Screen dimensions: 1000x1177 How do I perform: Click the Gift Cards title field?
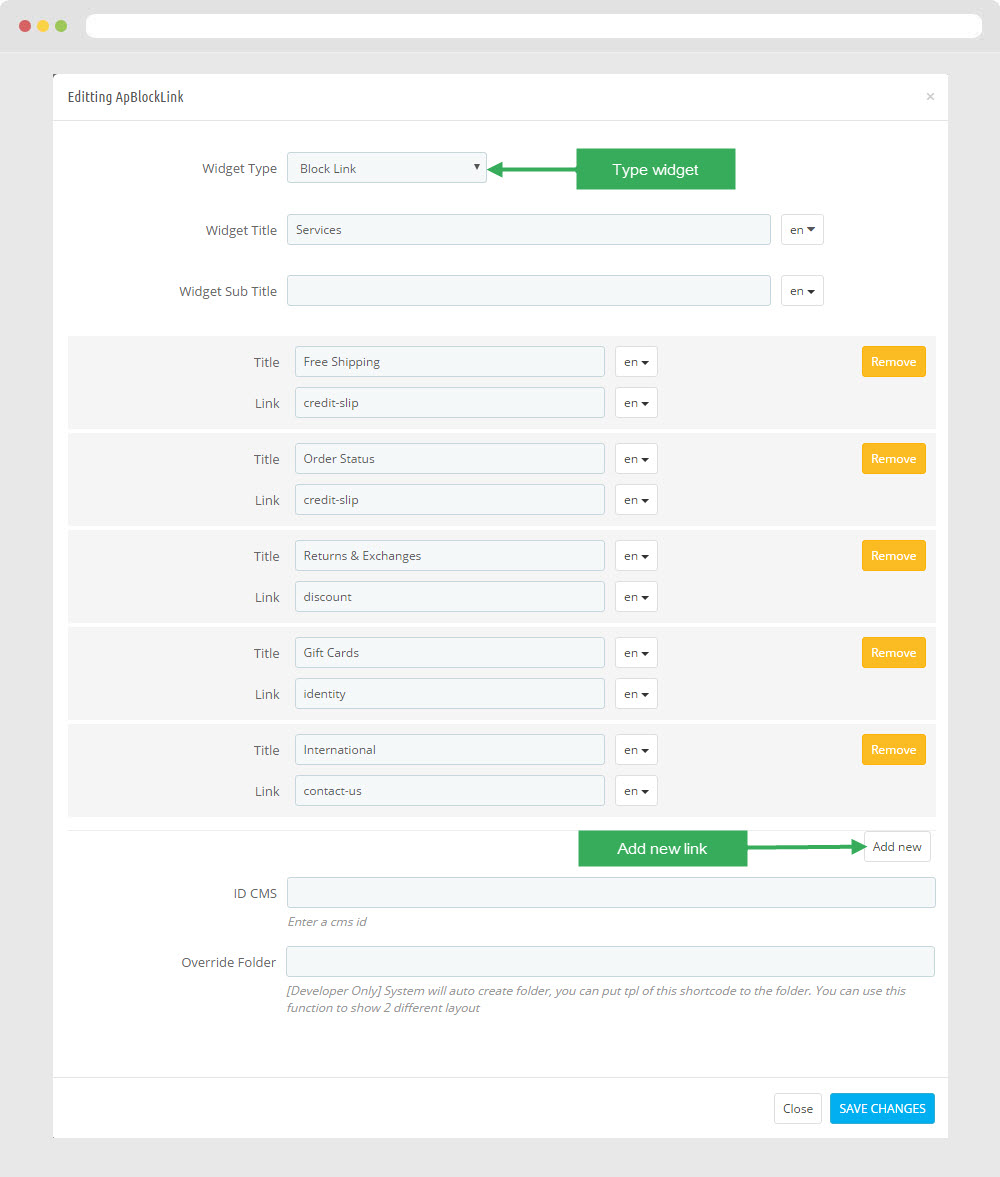450,653
